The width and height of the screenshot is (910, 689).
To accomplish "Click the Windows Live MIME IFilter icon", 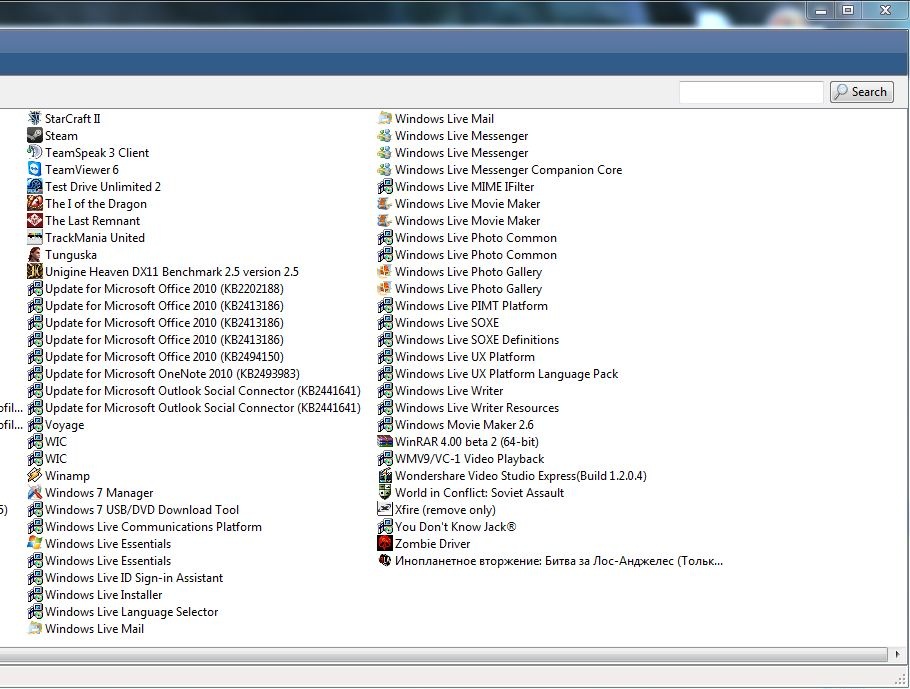I will [385, 186].
